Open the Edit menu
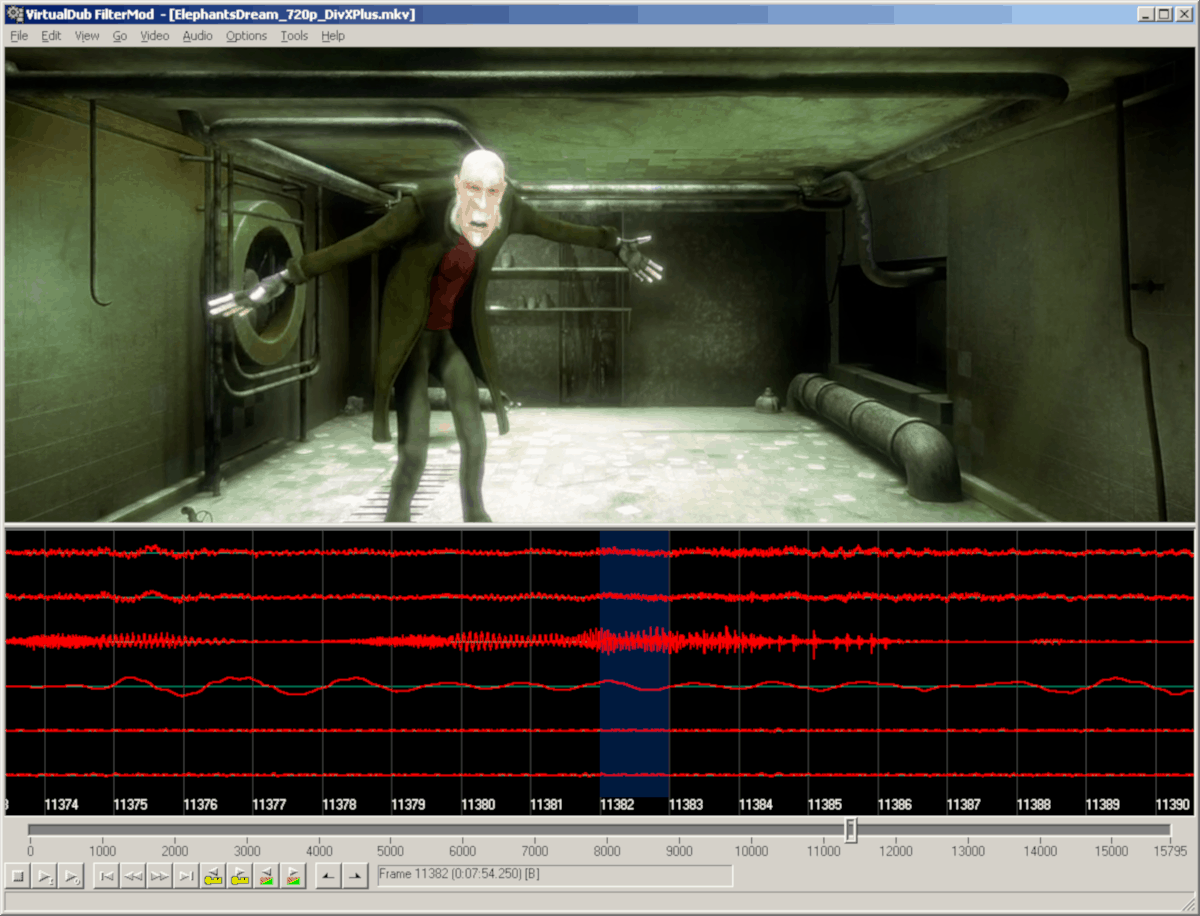Screen dimensions: 1200x916 (x=51, y=35)
